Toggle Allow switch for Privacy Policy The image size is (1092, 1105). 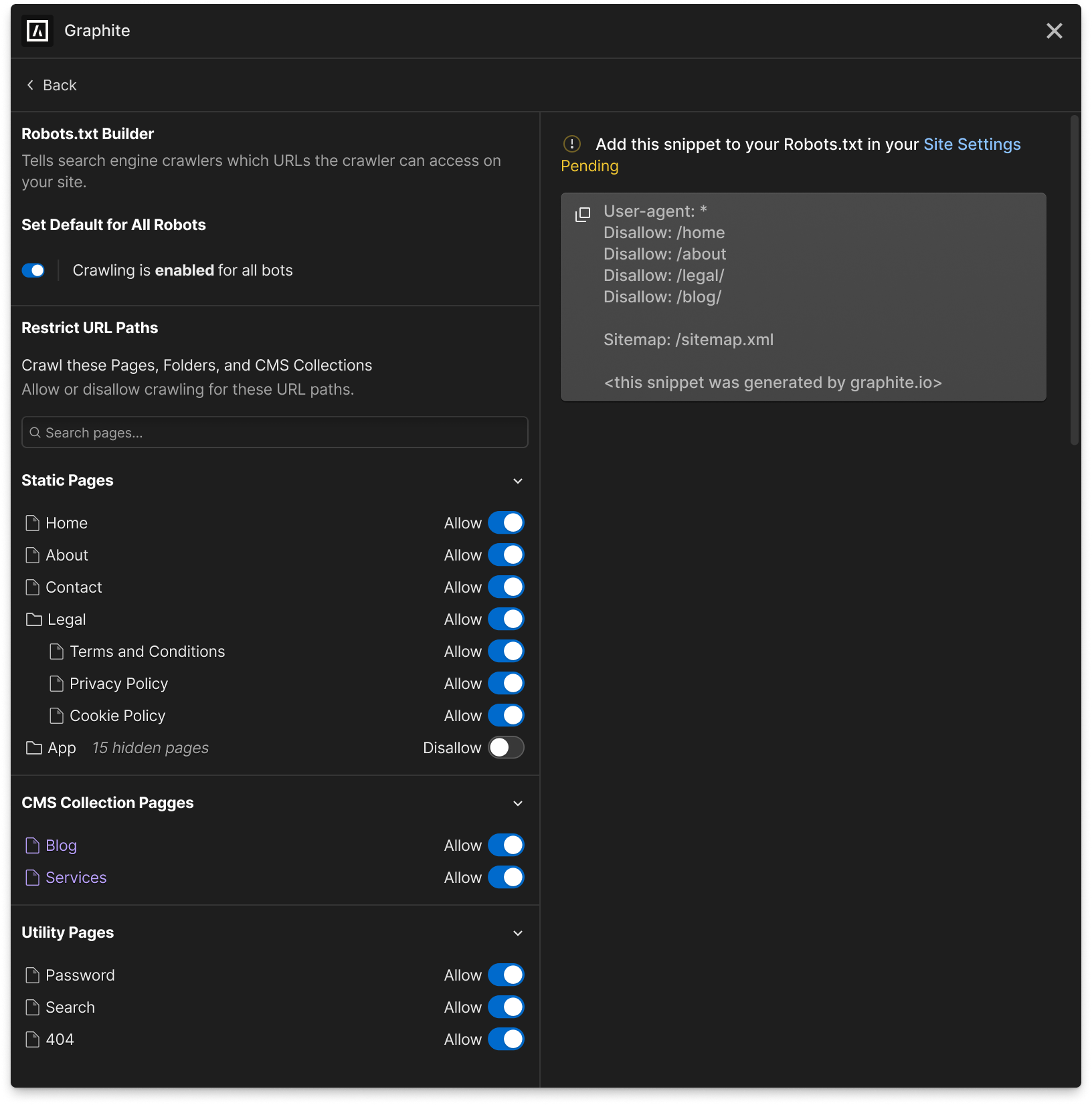point(506,684)
